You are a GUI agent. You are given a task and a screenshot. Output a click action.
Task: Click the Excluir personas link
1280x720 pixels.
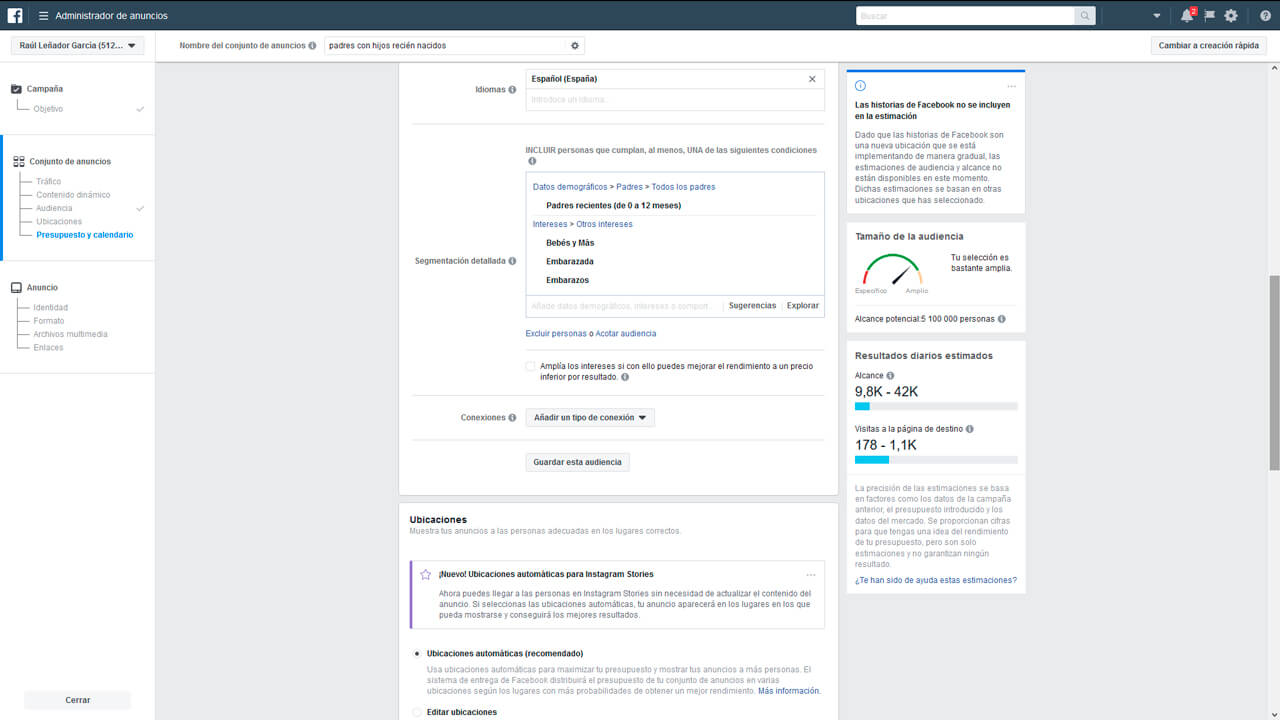coord(556,333)
